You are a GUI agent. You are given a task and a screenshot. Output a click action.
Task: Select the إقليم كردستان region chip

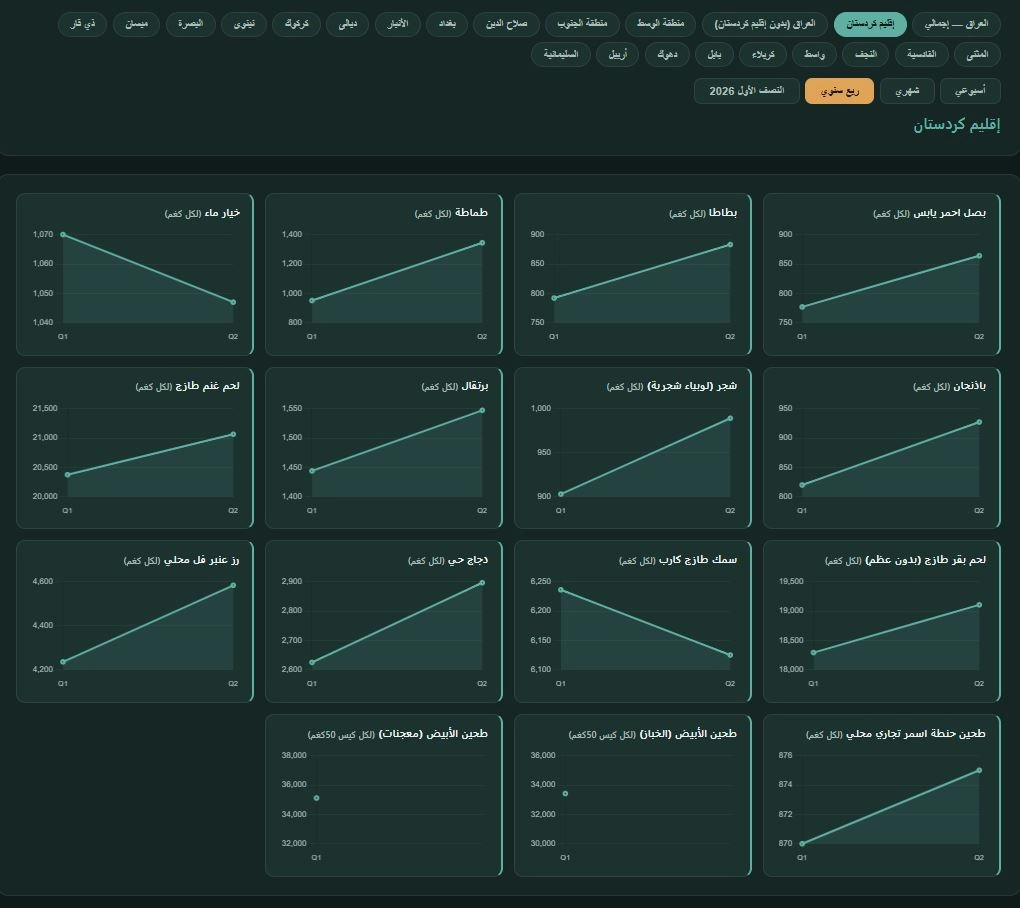tap(870, 24)
